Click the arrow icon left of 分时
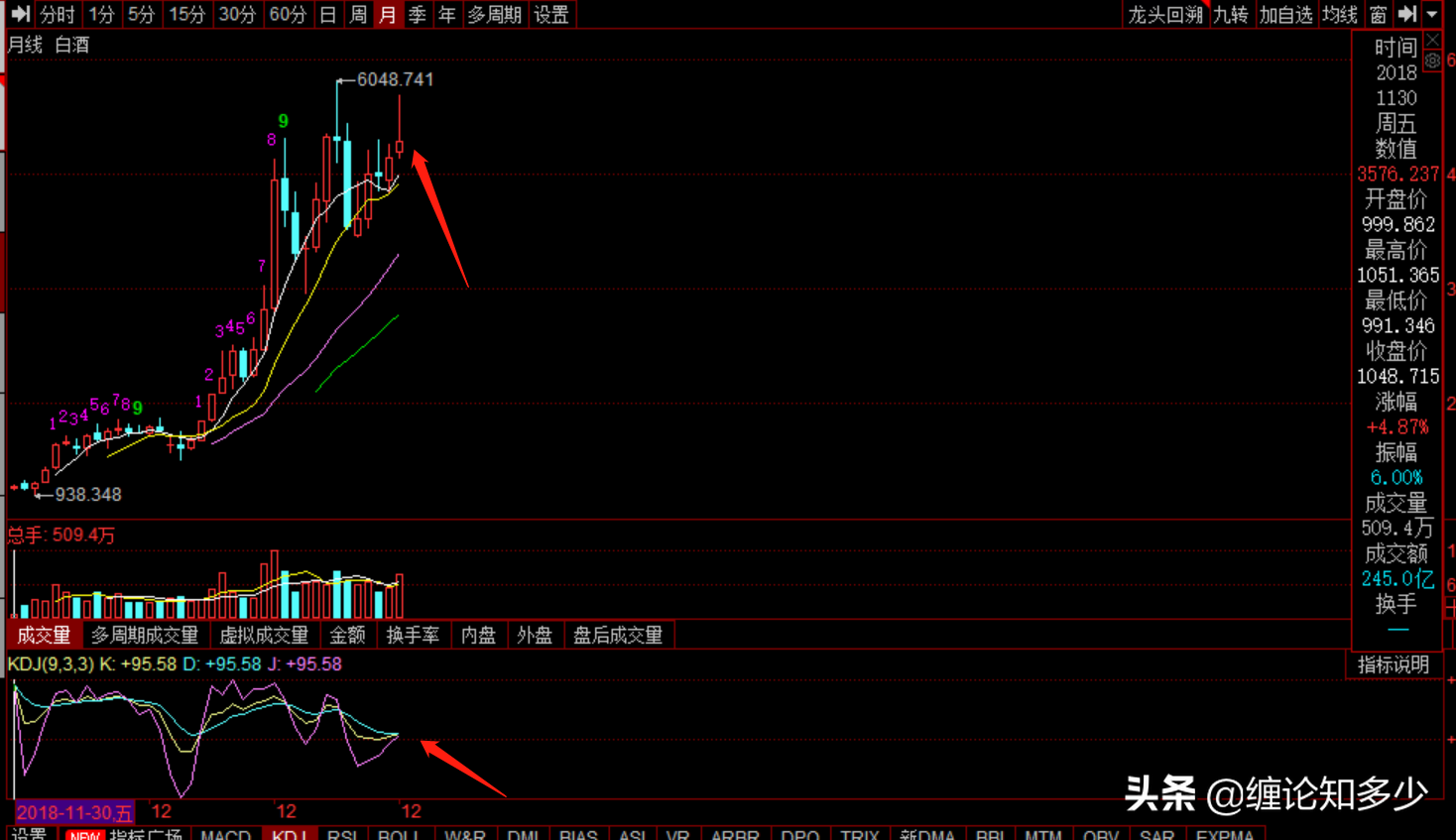1456x840 pixels. click(20, 14)
